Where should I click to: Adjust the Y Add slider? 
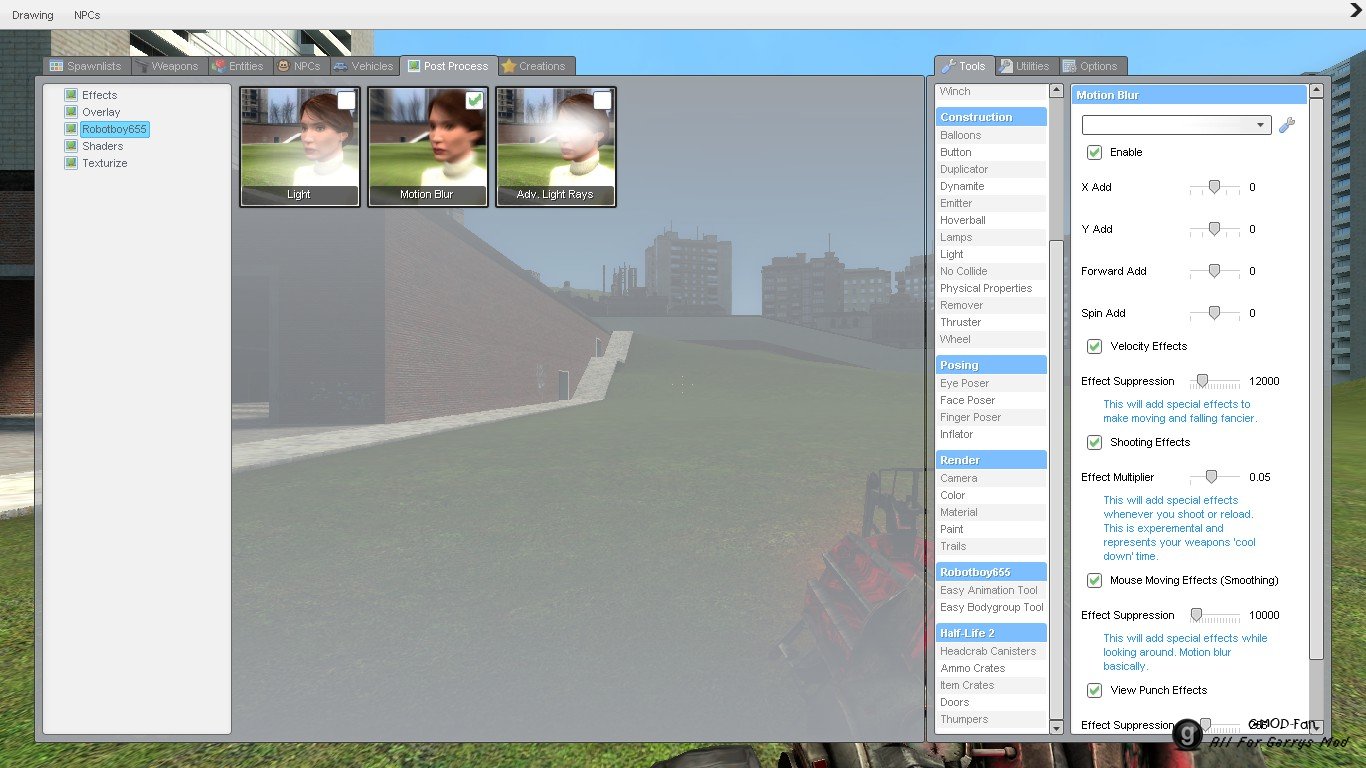(1214, 229)
